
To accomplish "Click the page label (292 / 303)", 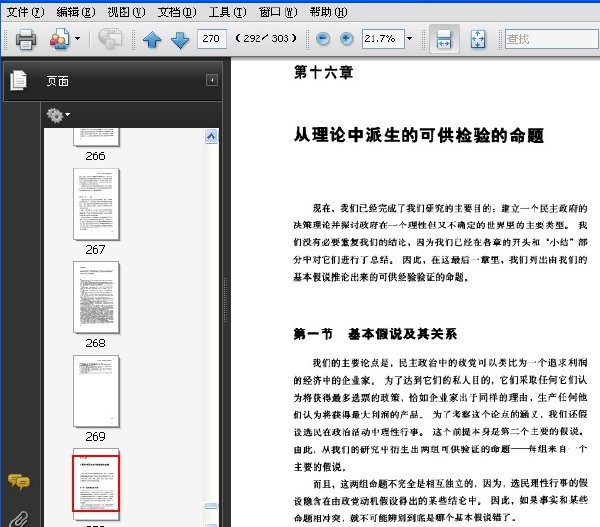I will pyautogui.click(x=266, y=39).
